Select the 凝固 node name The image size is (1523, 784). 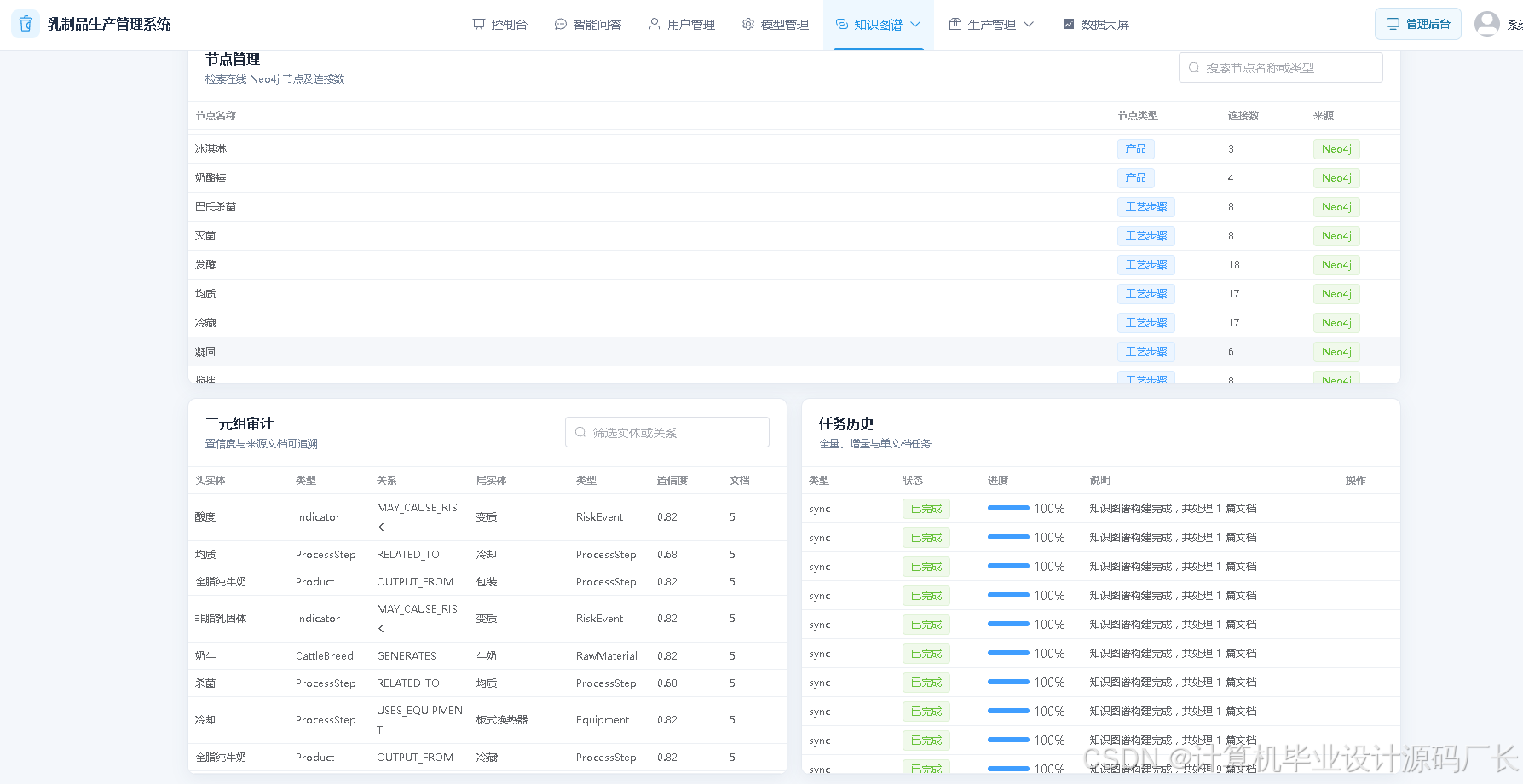tap(205, 352)
